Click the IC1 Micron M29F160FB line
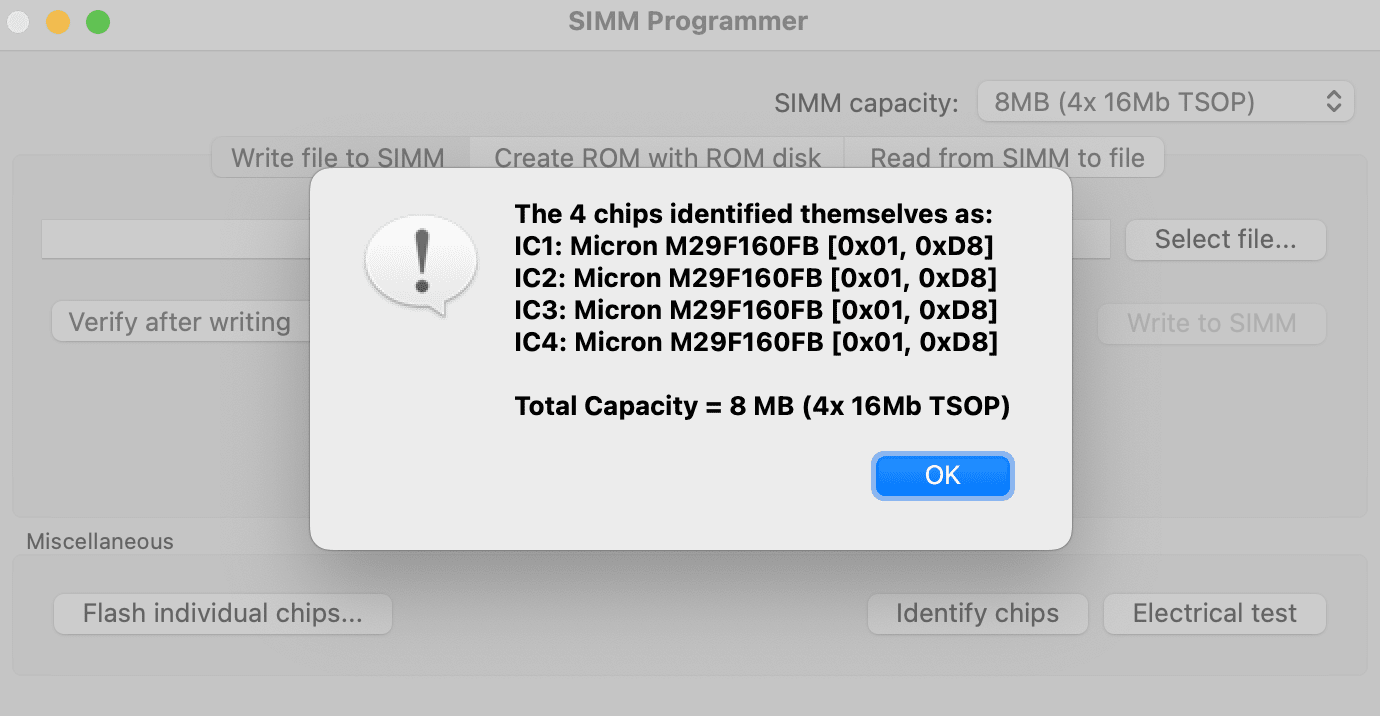Viewport: 1380px width, 716px height. coord(754,246)
